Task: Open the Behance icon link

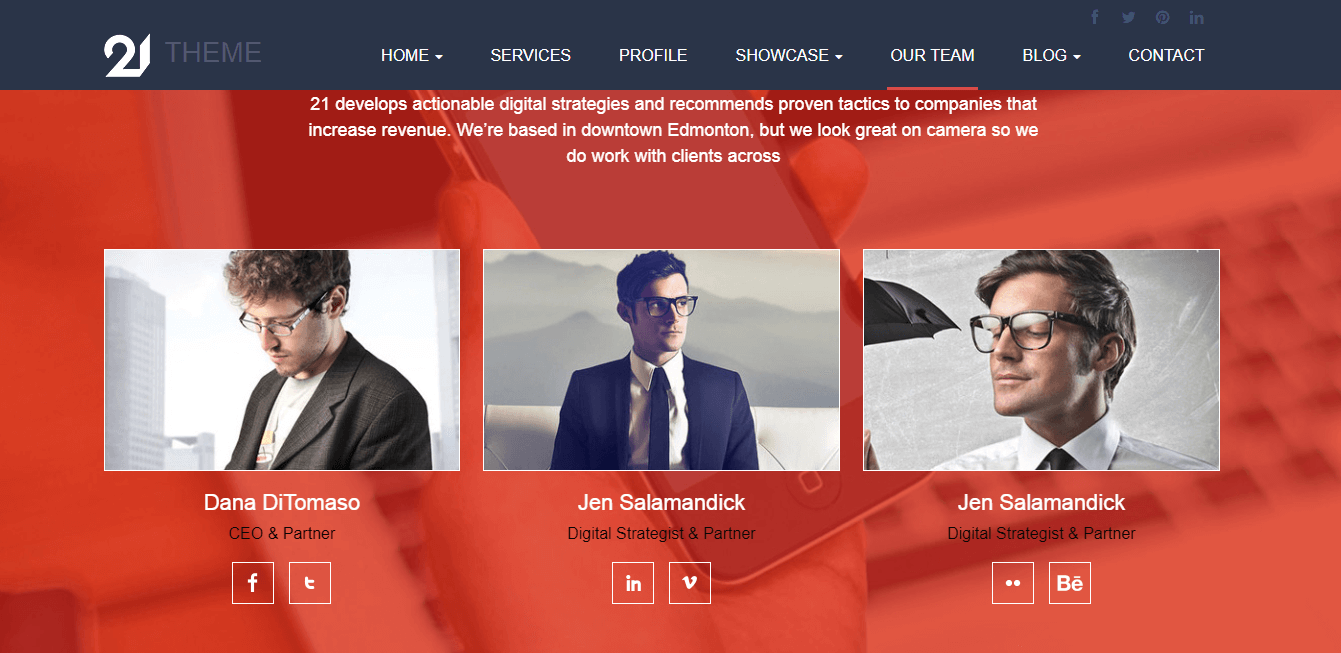Action: point(1070,583)
